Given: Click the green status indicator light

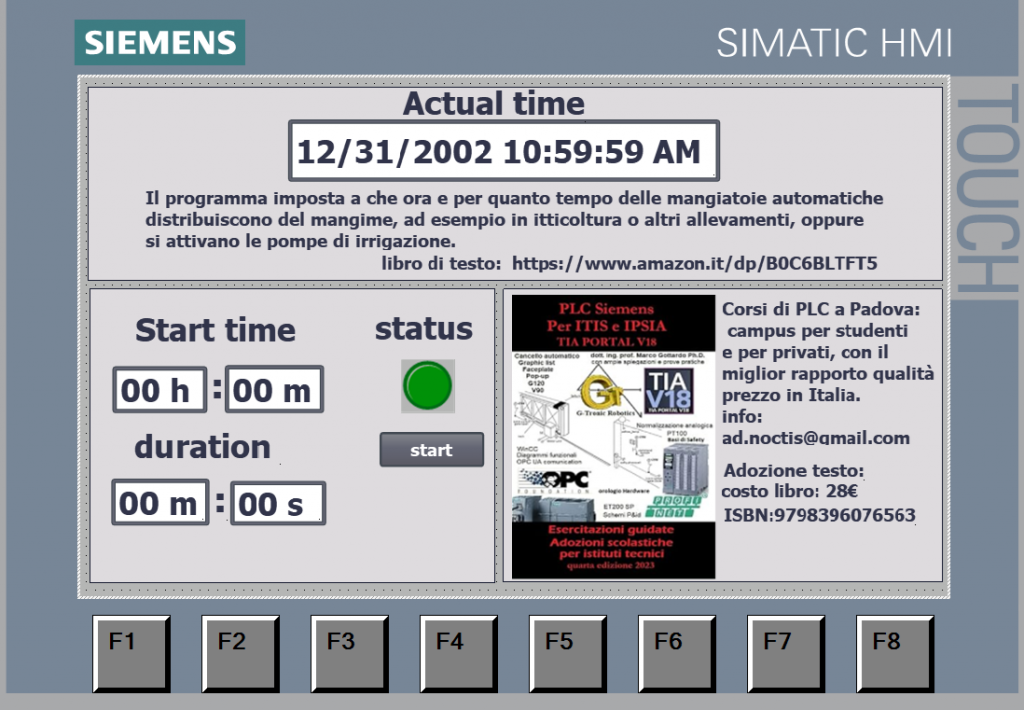Looking at the screenshot, I should pyautogui.click(x=428, y=386).
